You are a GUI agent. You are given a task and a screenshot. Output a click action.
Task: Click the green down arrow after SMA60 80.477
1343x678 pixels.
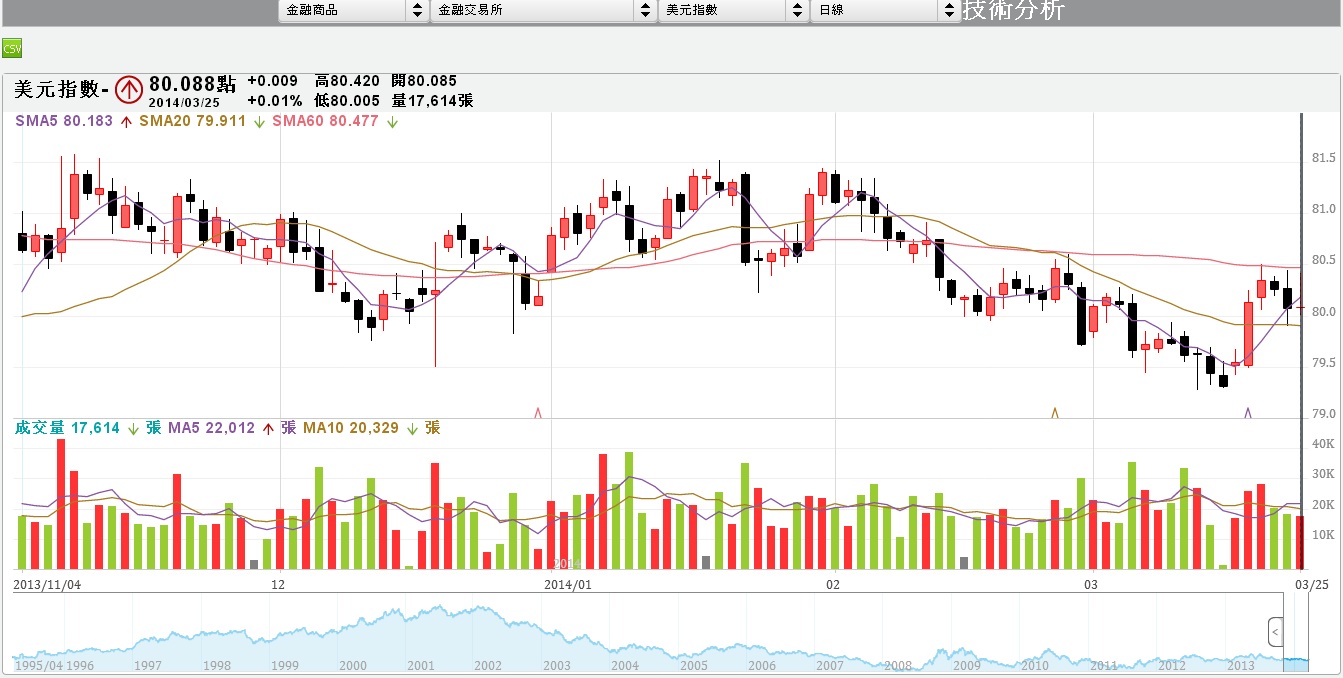(392, 122)
